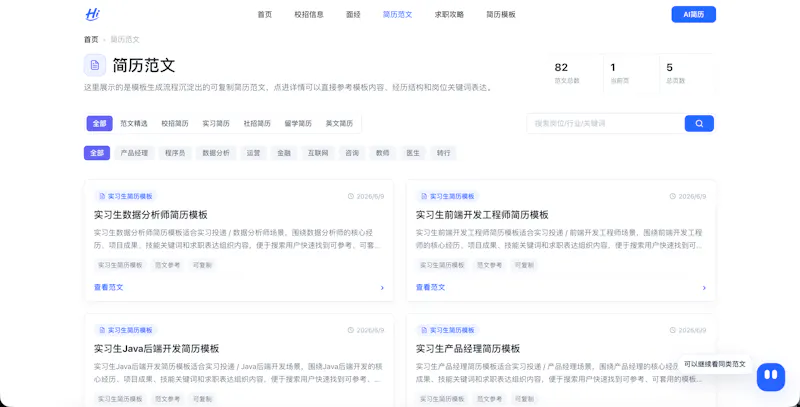Click 实习生简历模板 badge on 产品经理 card
The width and height of the screenshot is (800, 407).
tap(448, 330)
